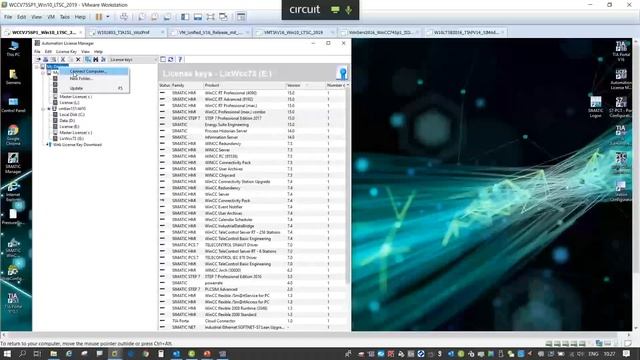Click the window layout icon left of refresh

coord(163,60)
